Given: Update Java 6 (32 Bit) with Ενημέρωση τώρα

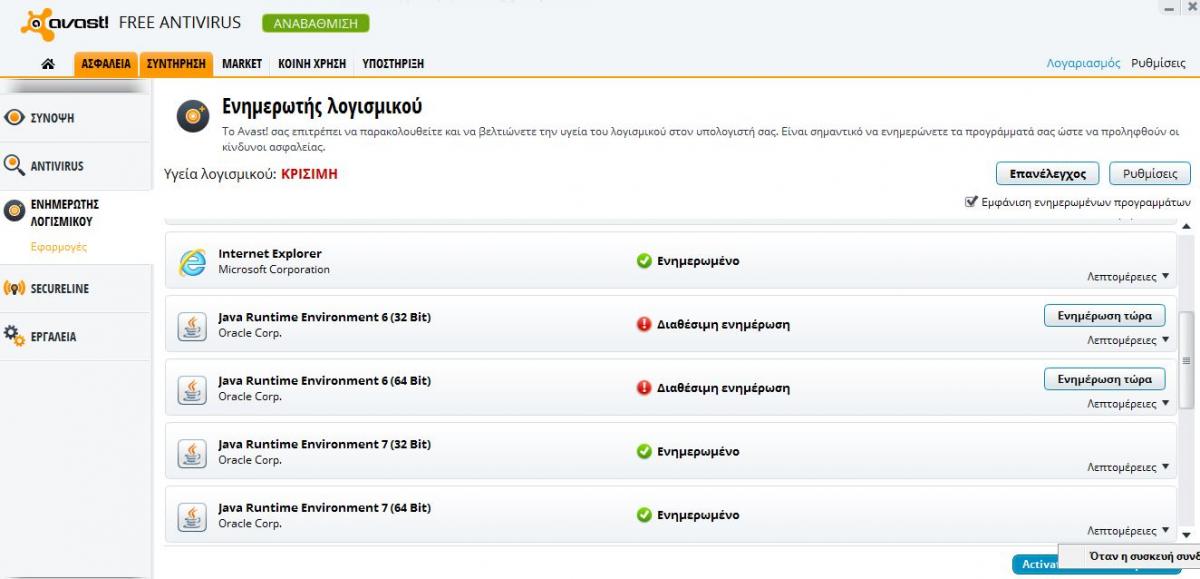Looking at the screenshot, I should click(x=1105, y=316).
